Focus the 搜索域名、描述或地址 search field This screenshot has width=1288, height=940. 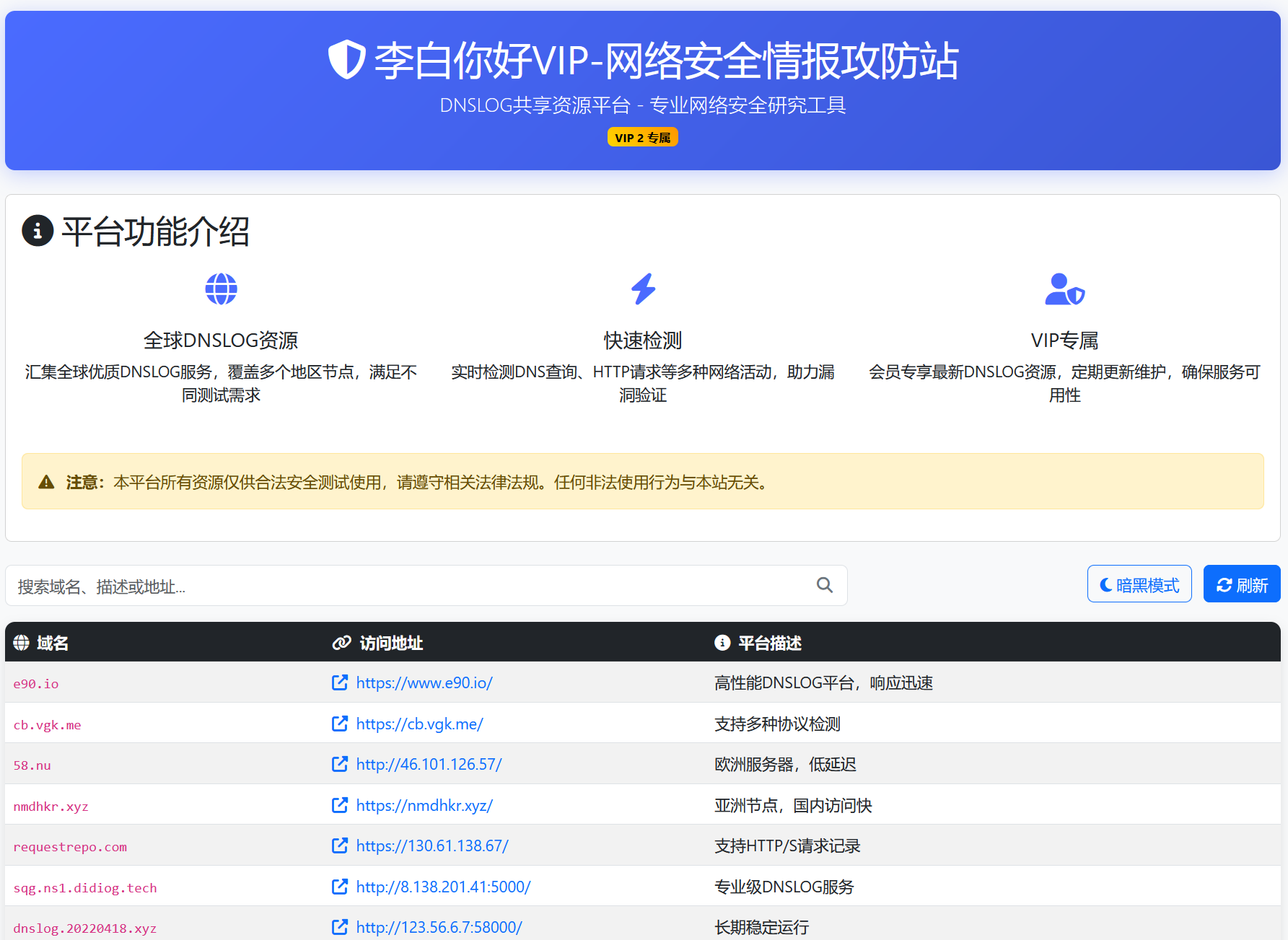pyautogui.click(x=426, y=586)
